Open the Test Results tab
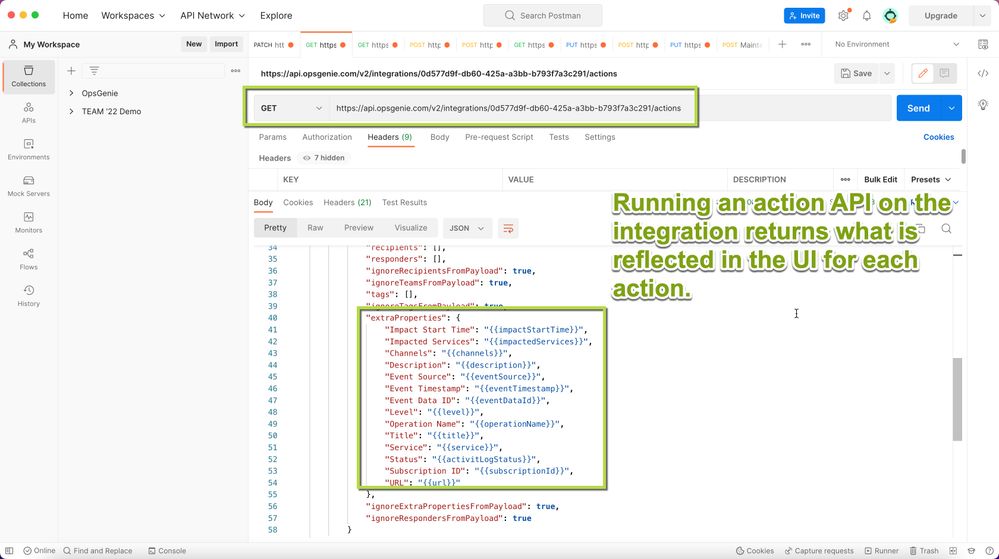This screenshot has height=559, width=999. tap(405, 203)
